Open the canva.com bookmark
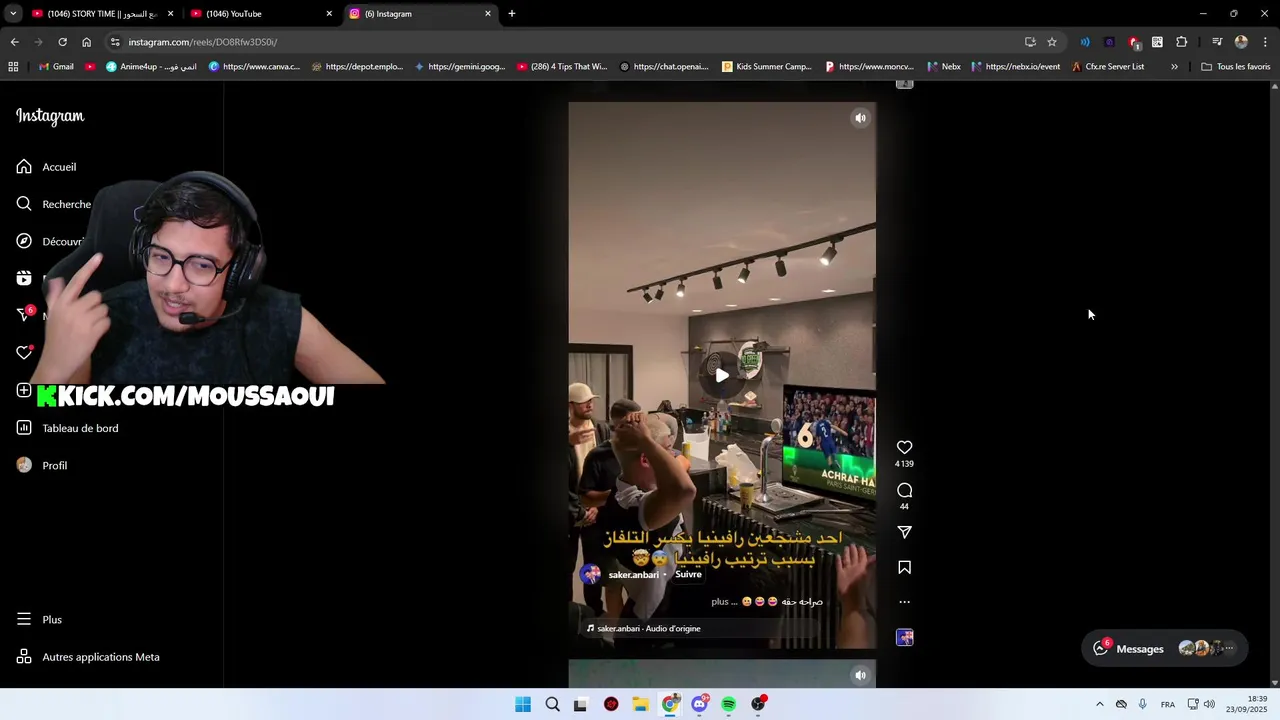The width and height of the screenshot is (1280, 720). [x=254, y=67]
